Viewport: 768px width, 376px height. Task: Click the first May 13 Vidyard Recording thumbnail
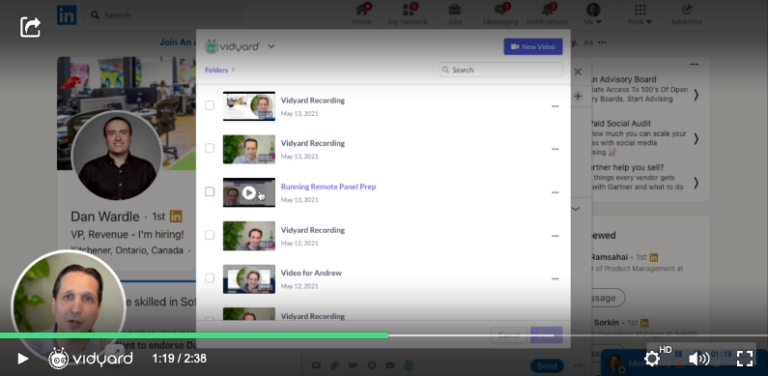pyautogui.click(x=249, y=106)
